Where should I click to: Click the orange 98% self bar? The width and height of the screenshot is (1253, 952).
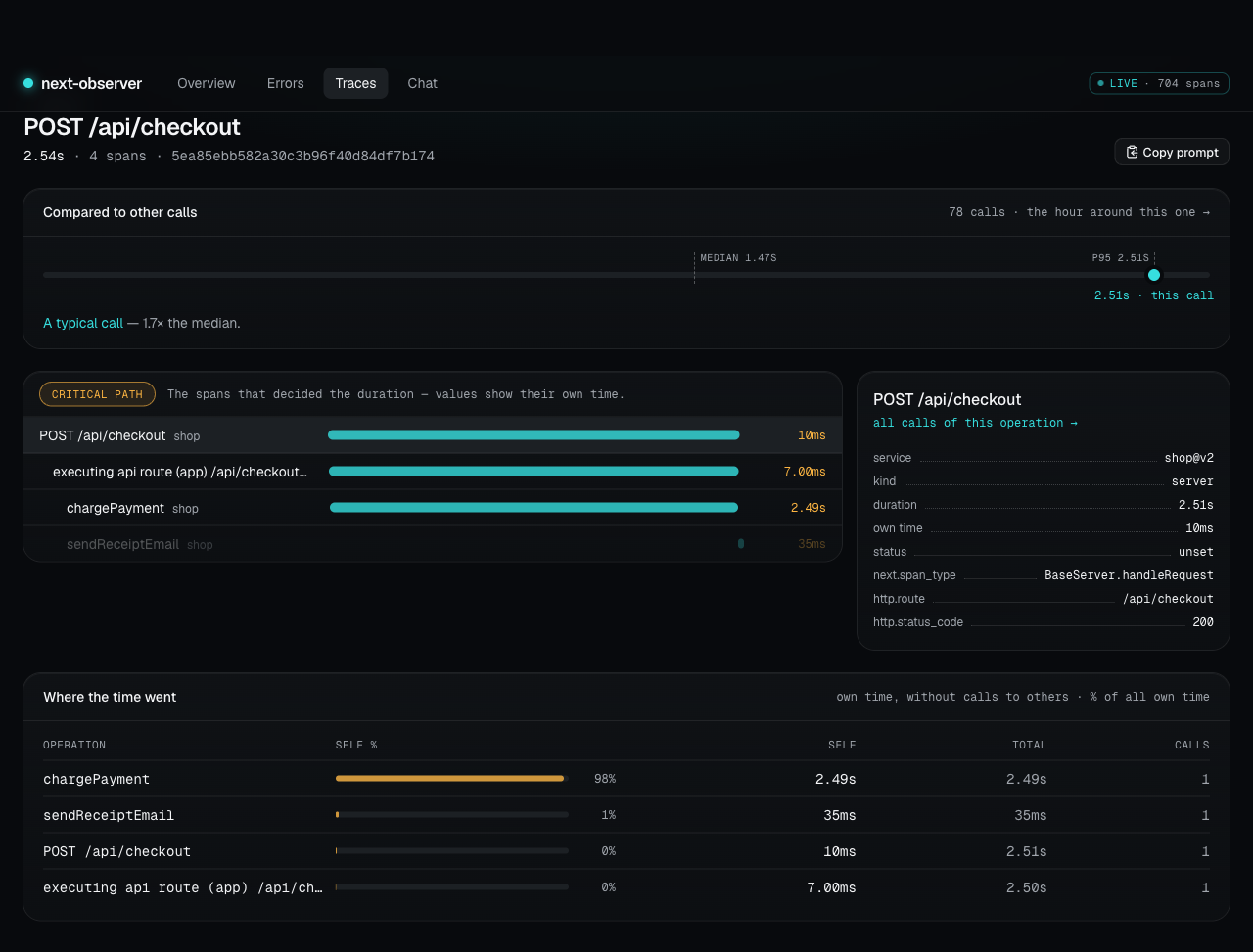coord(449,778)
